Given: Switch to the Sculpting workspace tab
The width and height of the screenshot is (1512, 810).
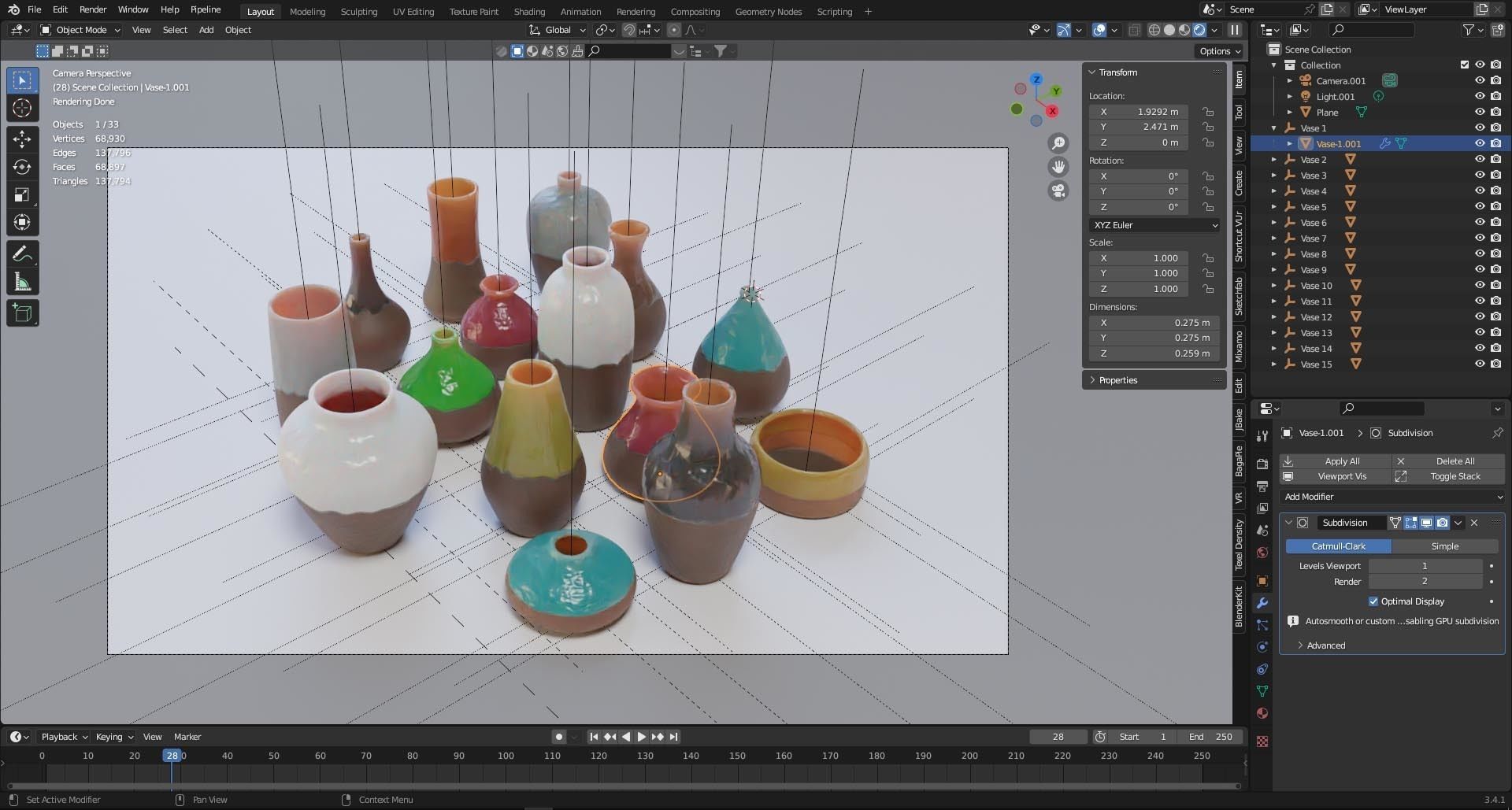Looking at the screenshot, I should pos(358,12).
